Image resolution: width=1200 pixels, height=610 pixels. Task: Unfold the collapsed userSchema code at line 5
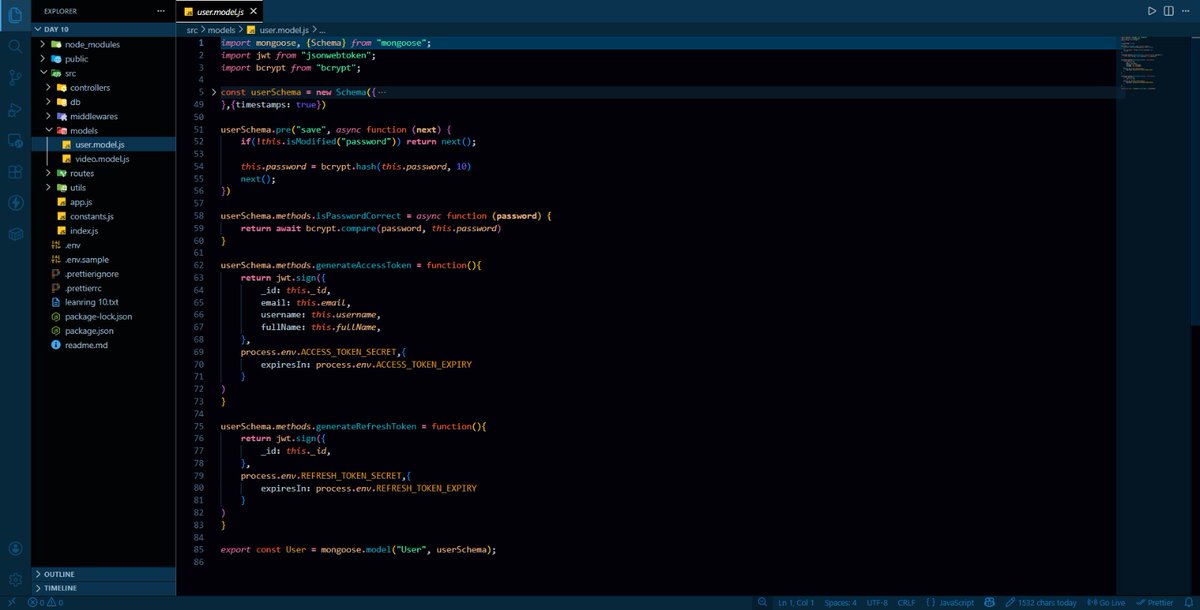pyautogui.click(x=213, y=92)
